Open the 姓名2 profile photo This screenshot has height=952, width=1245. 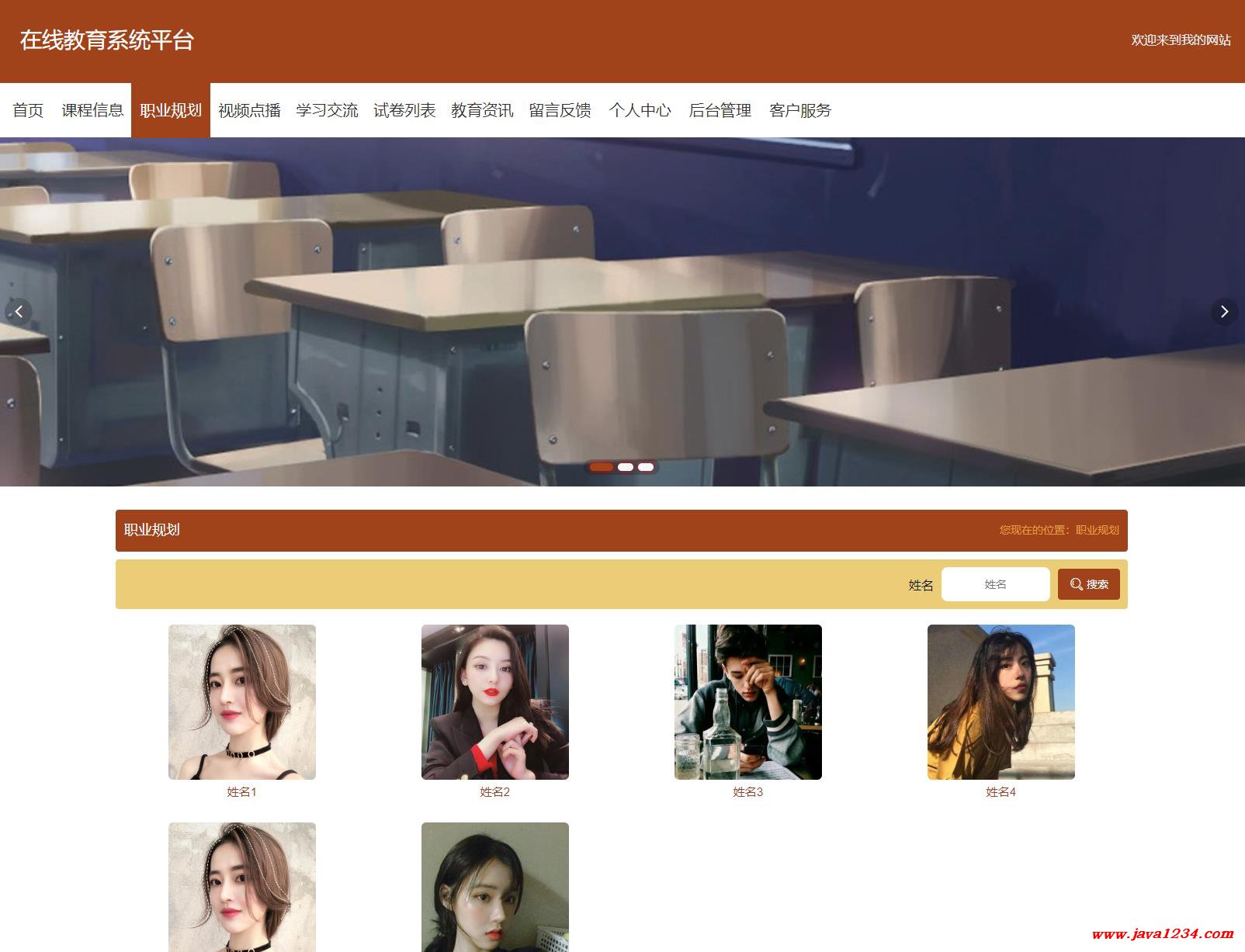(495, 702)
